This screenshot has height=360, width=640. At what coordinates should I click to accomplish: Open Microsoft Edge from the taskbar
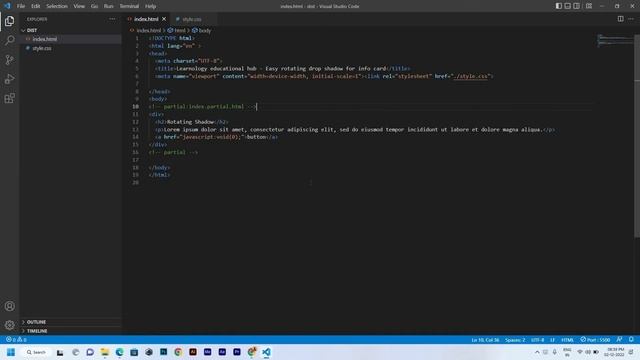pos(119,352)
